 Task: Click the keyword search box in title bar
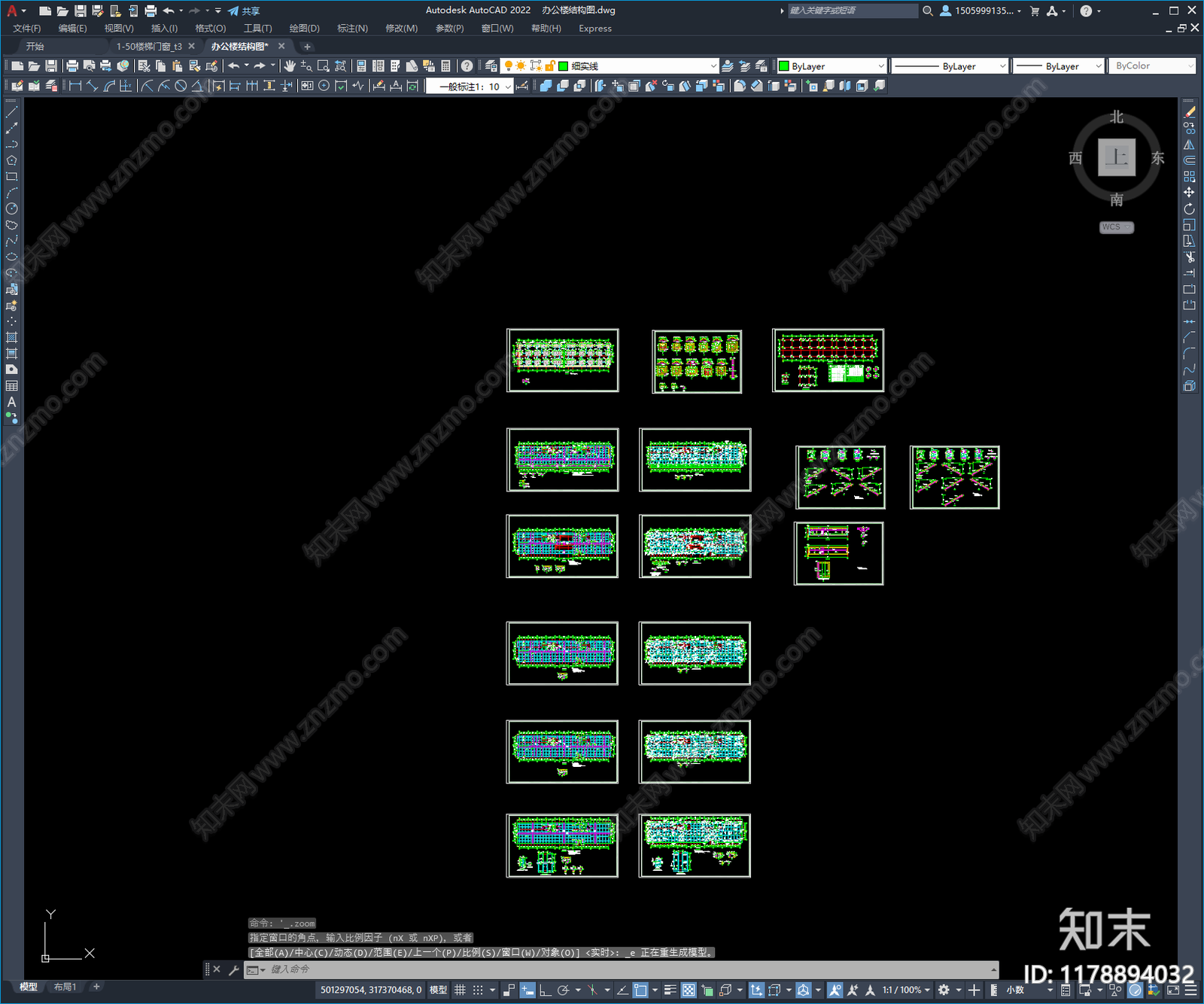tap(853, 11)
